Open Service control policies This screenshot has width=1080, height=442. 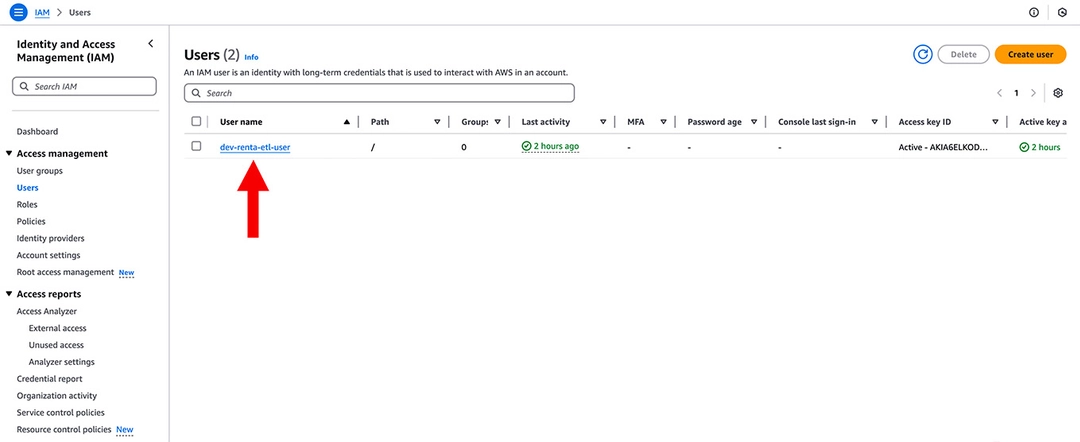pyautogui.click(x=61, y=412)
